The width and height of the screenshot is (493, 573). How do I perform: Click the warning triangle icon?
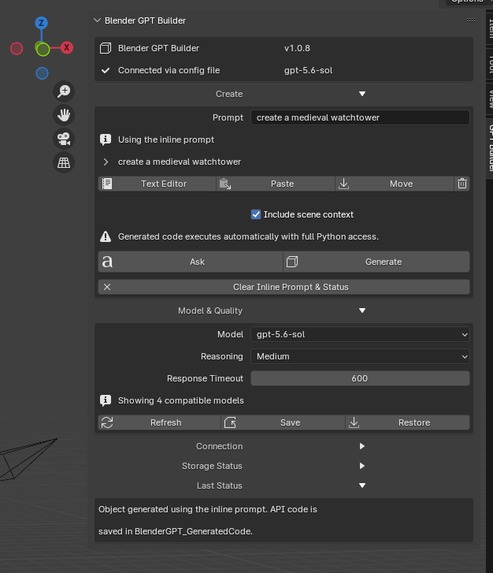106,237
